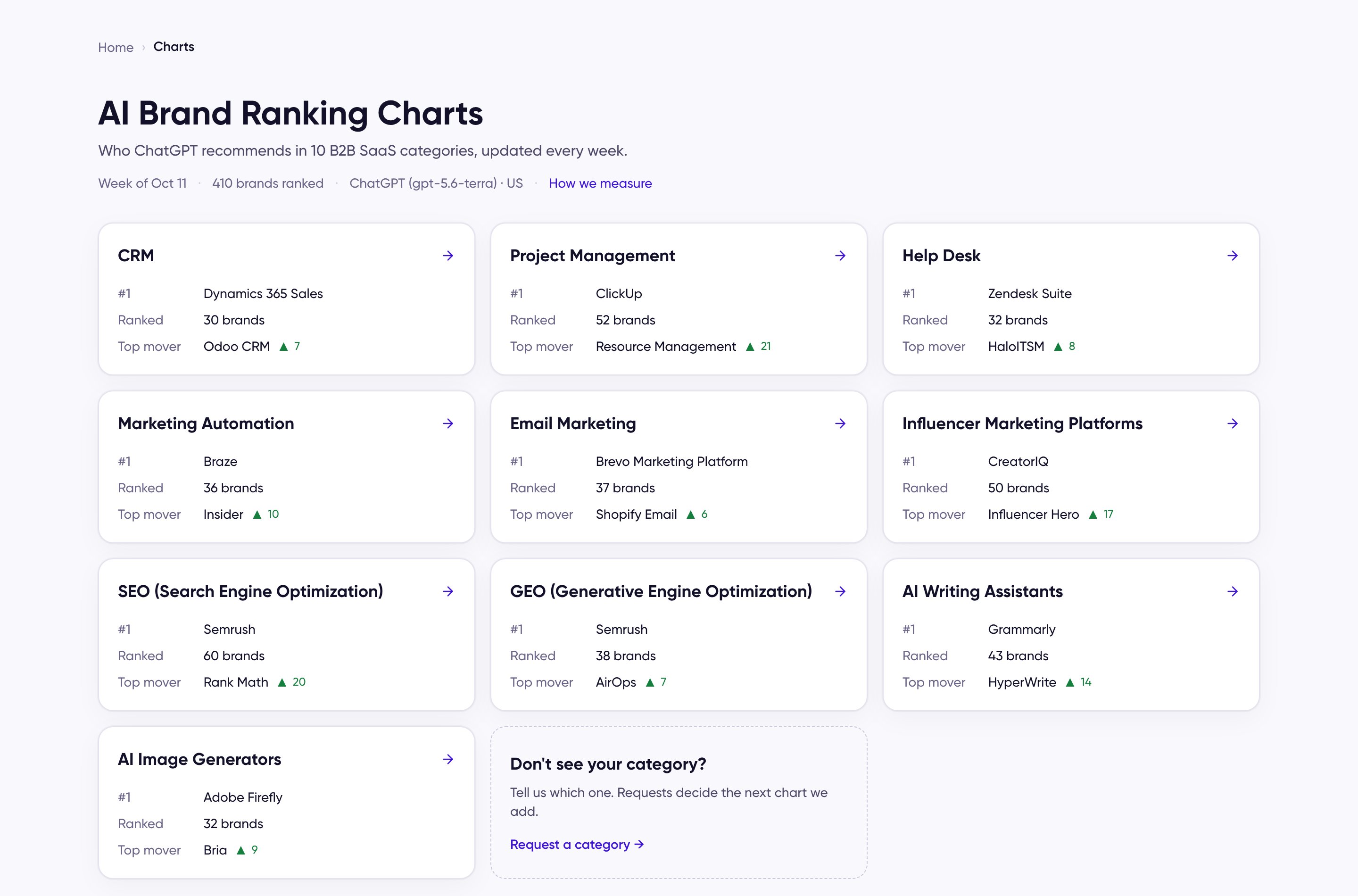Screen dimensions: 1358x896
Task: Click the Zendesk Suite entry
Action: tap(1029, 294)
